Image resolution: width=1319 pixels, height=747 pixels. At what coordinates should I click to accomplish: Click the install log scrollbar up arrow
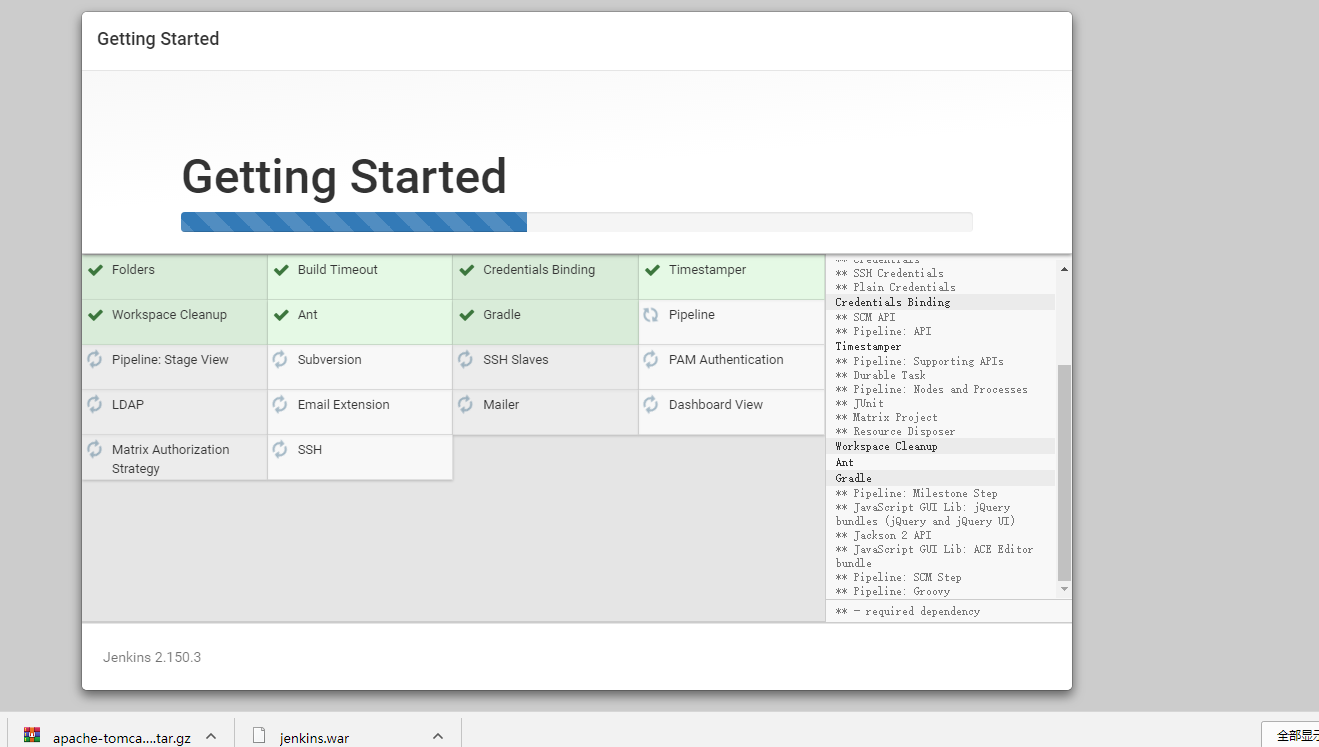click(1064, 268)
